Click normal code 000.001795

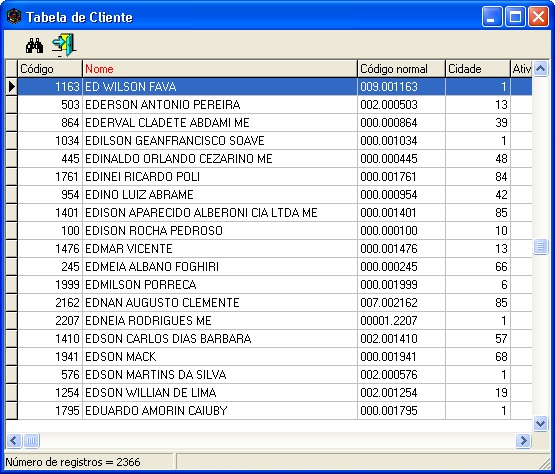tap(401, 411)
